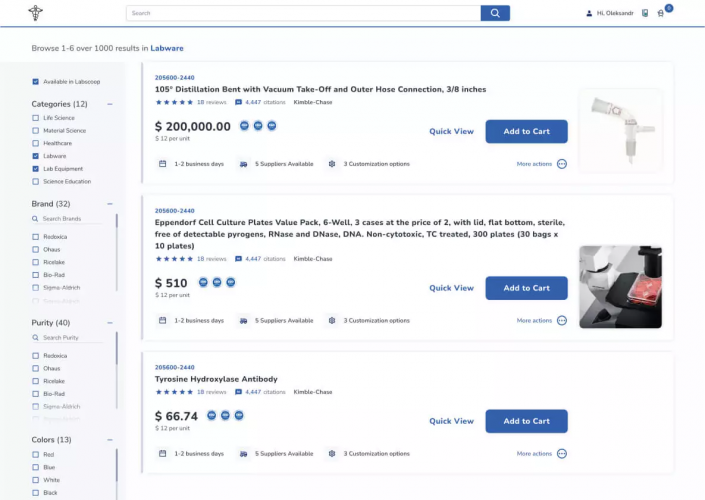
Task: Click third badge icon next to $200,000.00
Action: click(x=272, y=125)
